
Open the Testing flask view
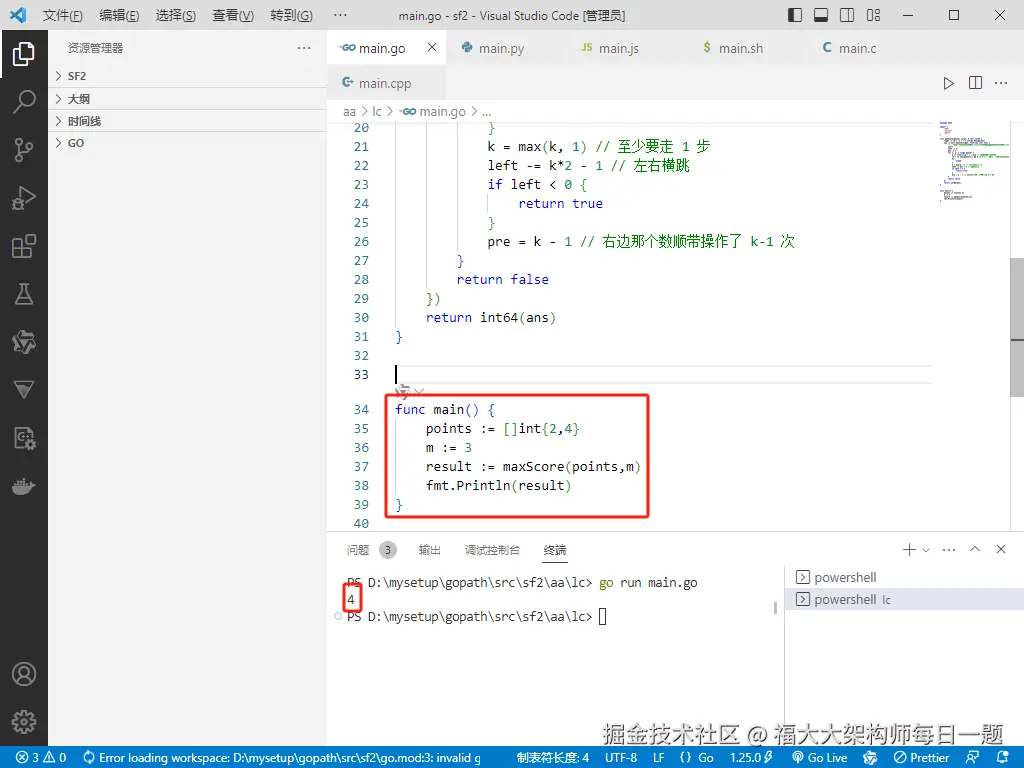tap(24, 294)
